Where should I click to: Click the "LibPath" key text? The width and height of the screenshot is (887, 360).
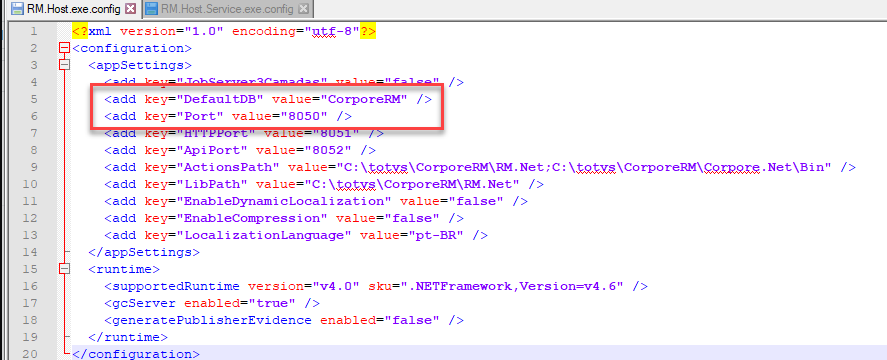pyautogui.click(x=213, y=184)
